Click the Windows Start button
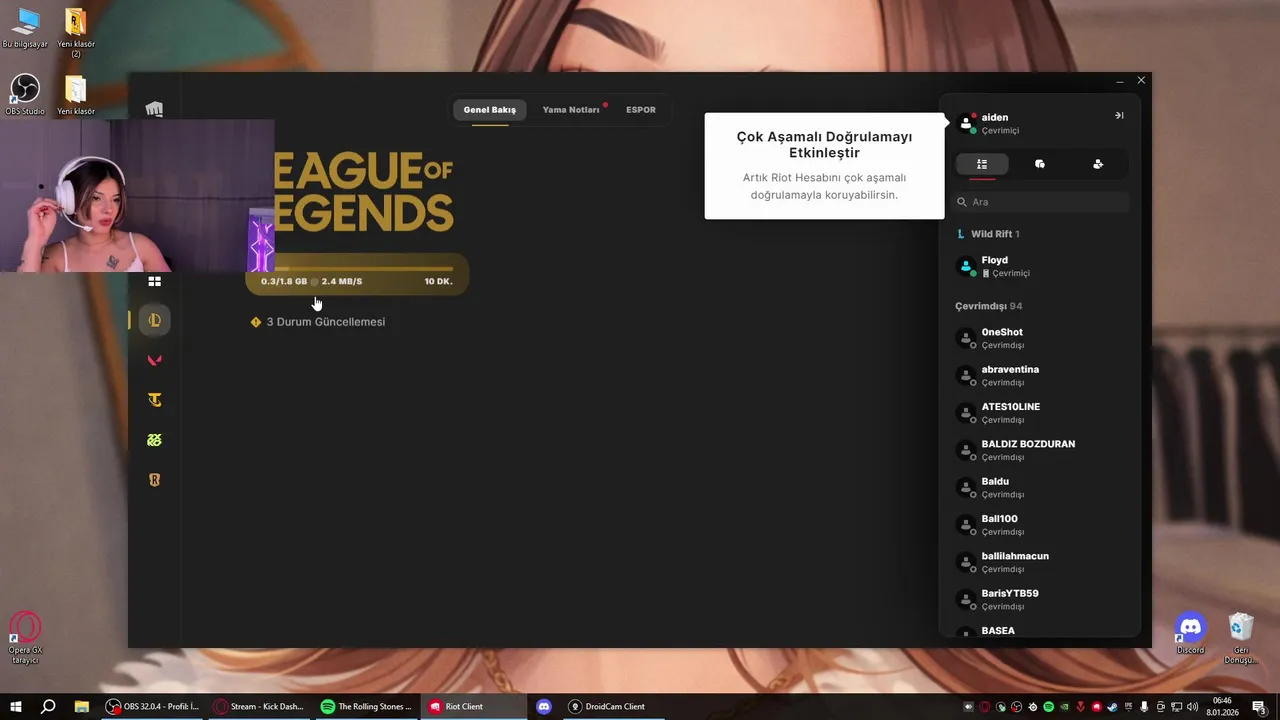The width and height of the screenshot is (1280, 720). pyautogui.click(x=16, y=707)
